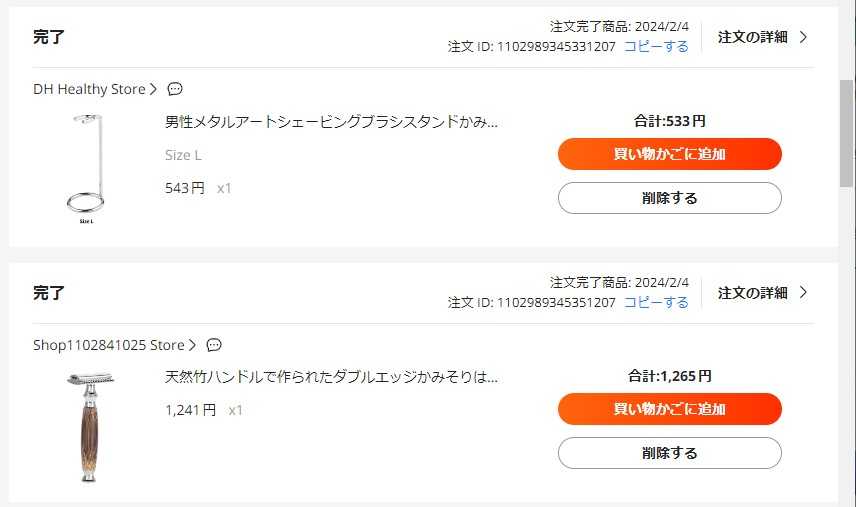The width and height of the screenshot is (856, 507).
Task: Click the Size L variant label
Action: 183,155
